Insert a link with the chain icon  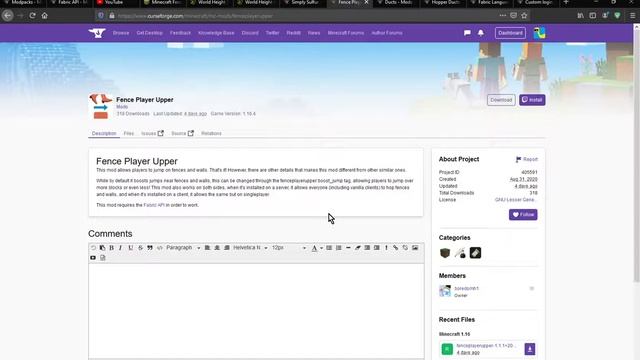coord(396,248)
